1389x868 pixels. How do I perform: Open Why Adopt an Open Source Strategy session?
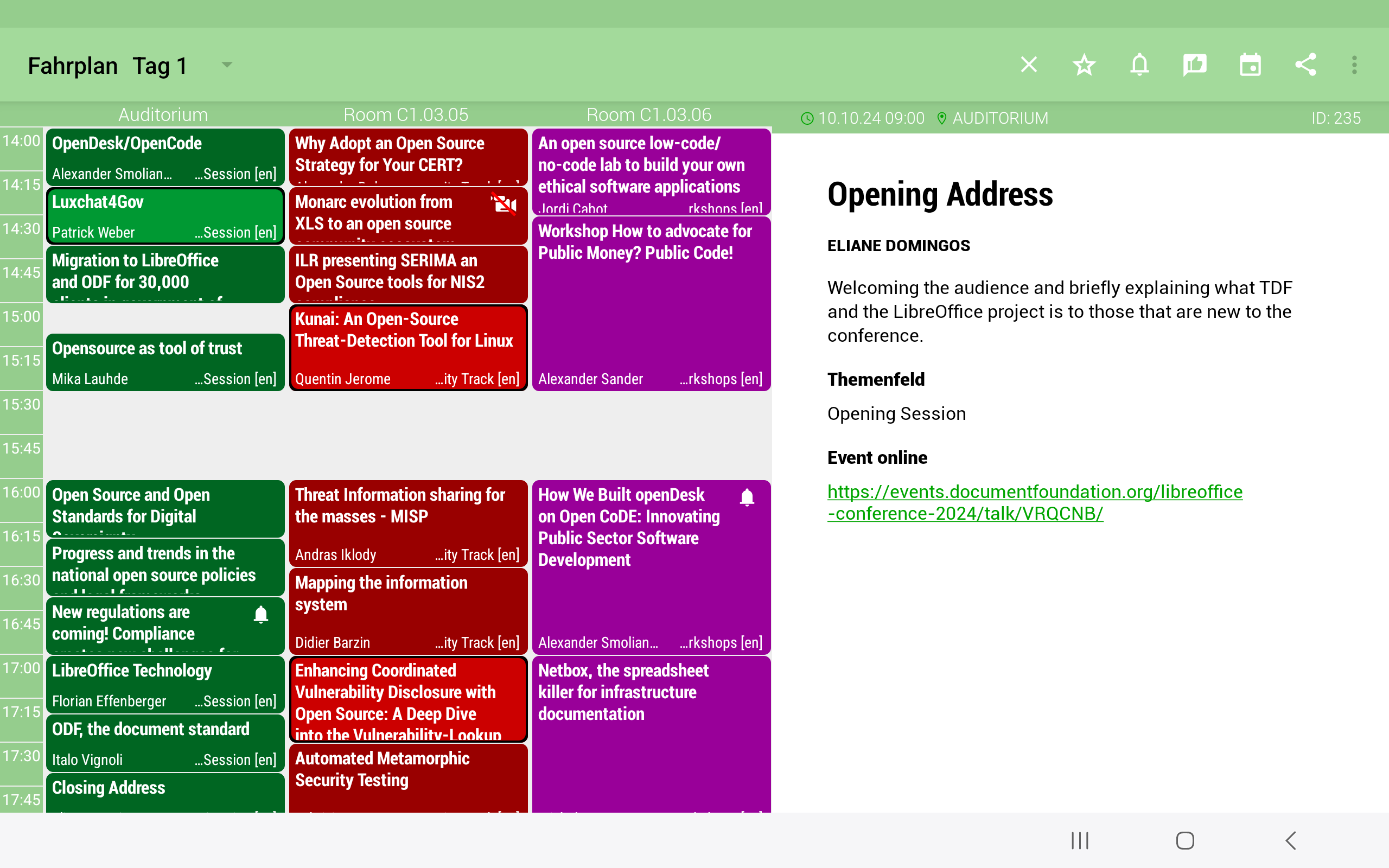pos(408,157)
